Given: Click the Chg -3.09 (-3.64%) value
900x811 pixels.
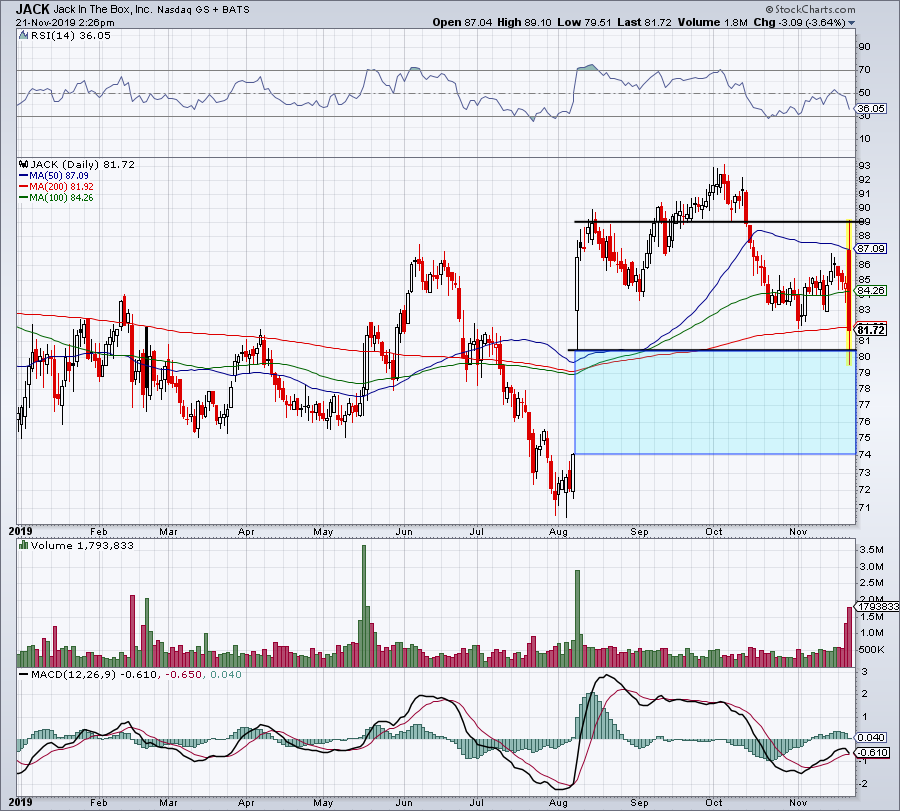Looking at the screenshot, I should 799,22.
